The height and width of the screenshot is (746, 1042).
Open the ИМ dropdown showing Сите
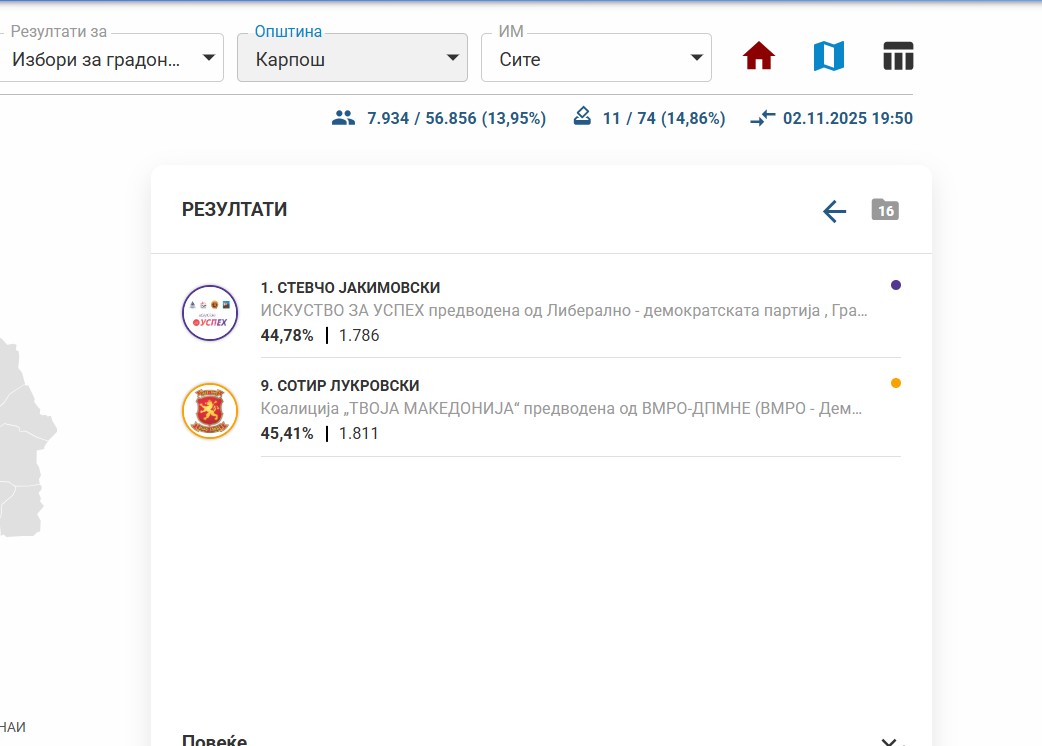point(596,58)
